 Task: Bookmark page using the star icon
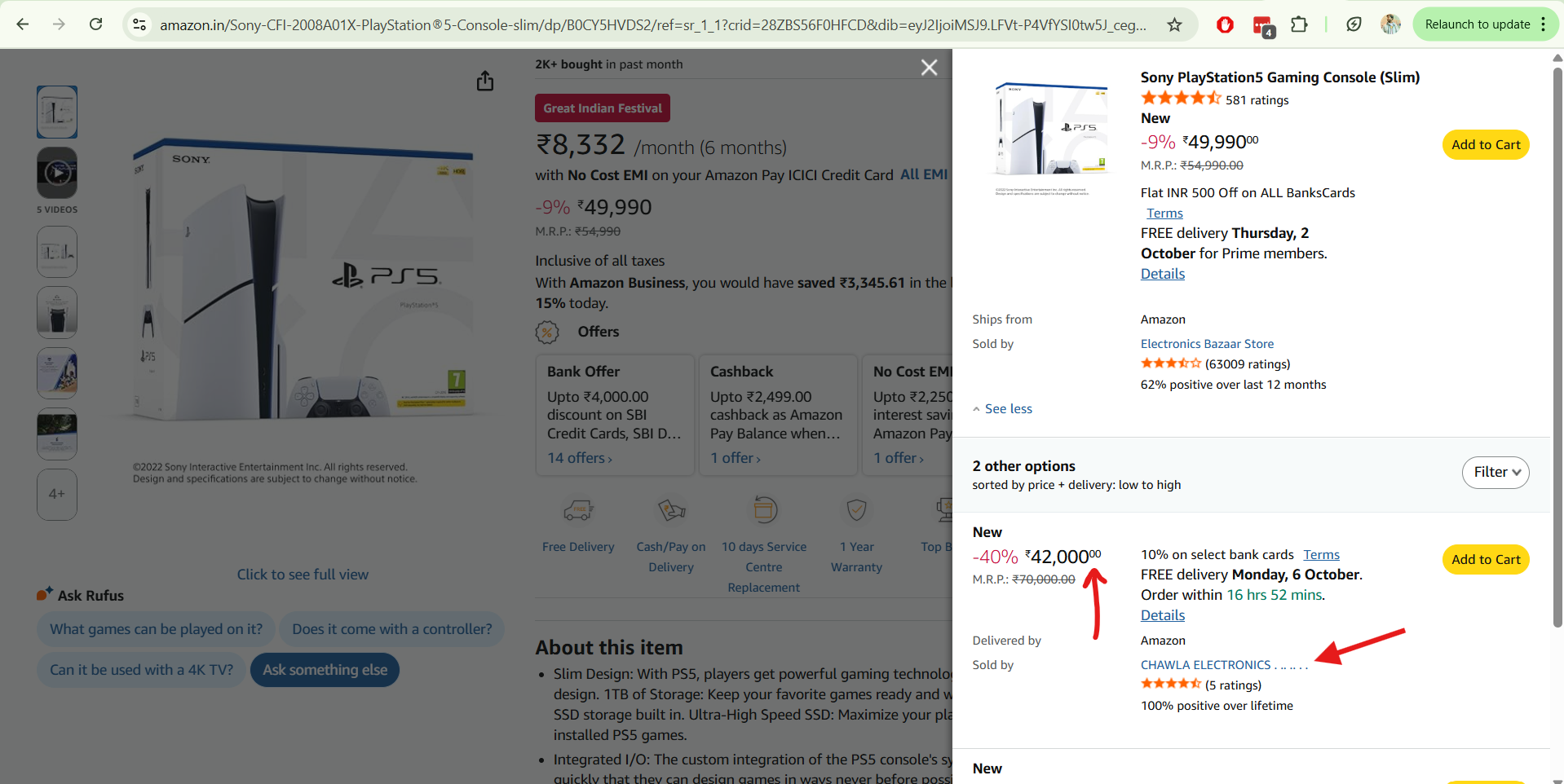point(1174,24)
